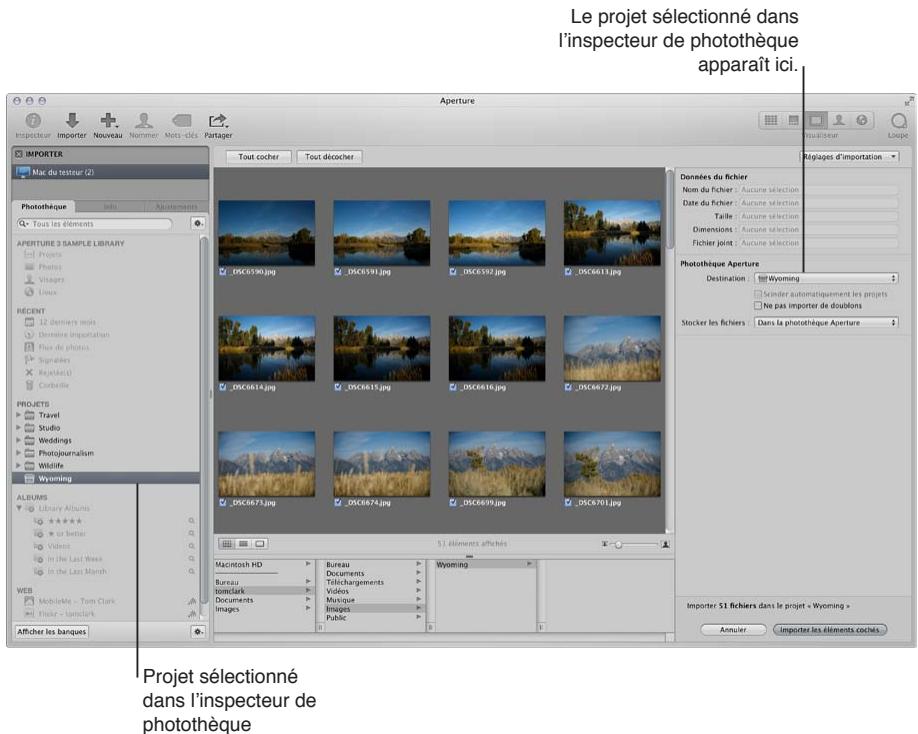Switch import browser to grid view

227,544
